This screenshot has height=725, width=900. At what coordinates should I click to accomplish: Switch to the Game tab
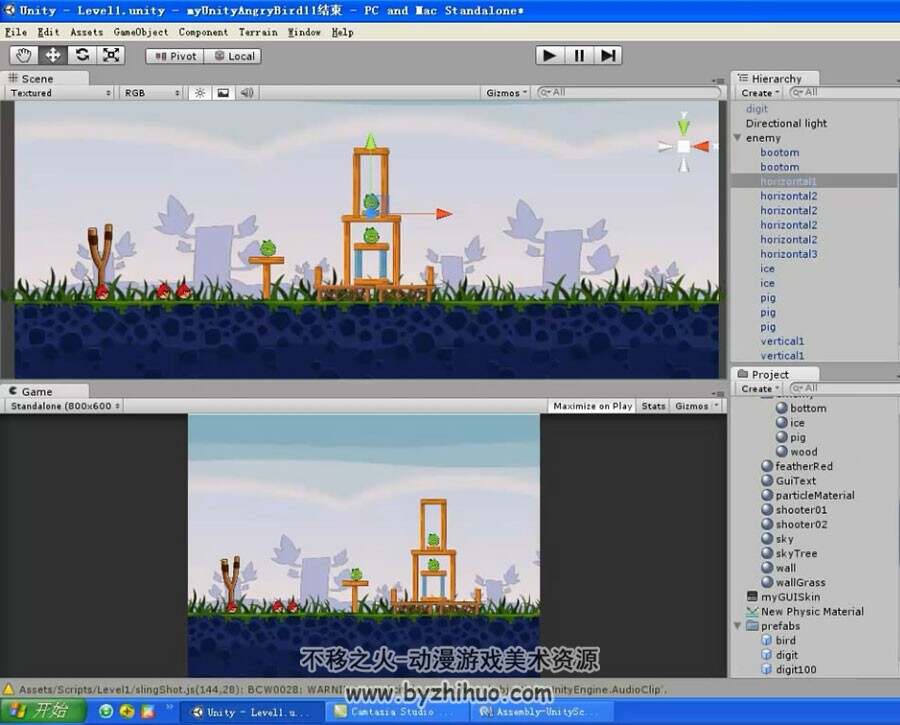click(x=44, y=391)
